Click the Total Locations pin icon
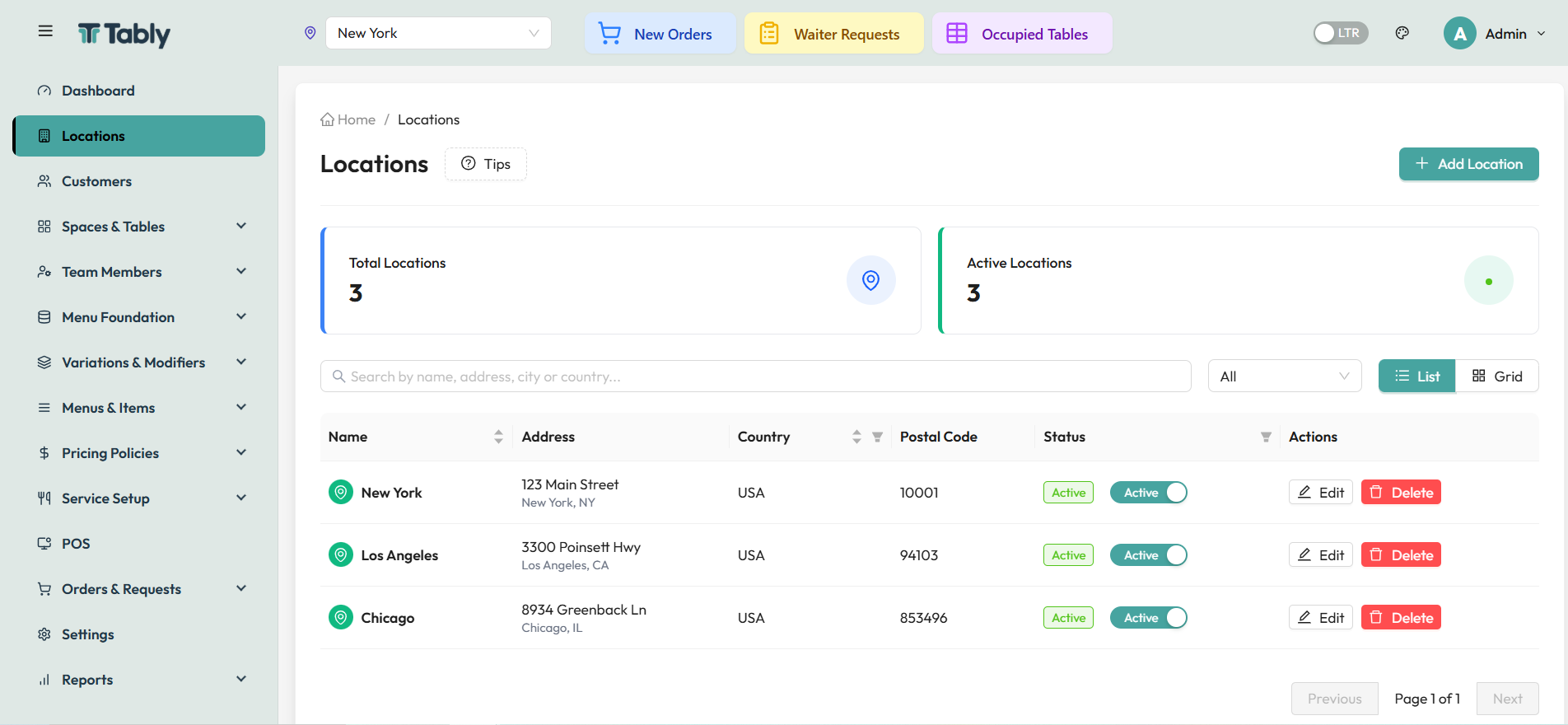 tap(870, 281)
